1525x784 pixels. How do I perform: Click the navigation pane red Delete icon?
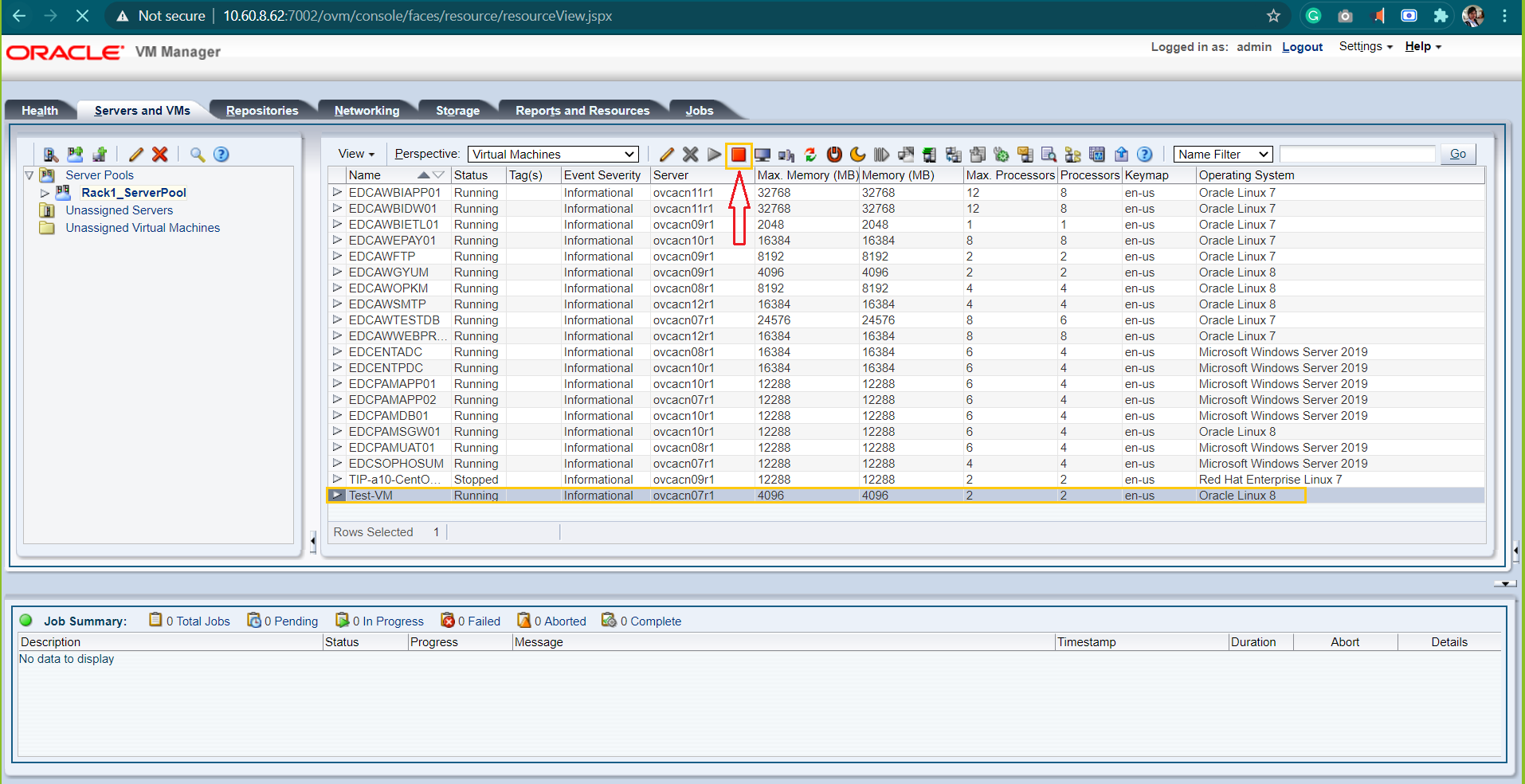160,155
